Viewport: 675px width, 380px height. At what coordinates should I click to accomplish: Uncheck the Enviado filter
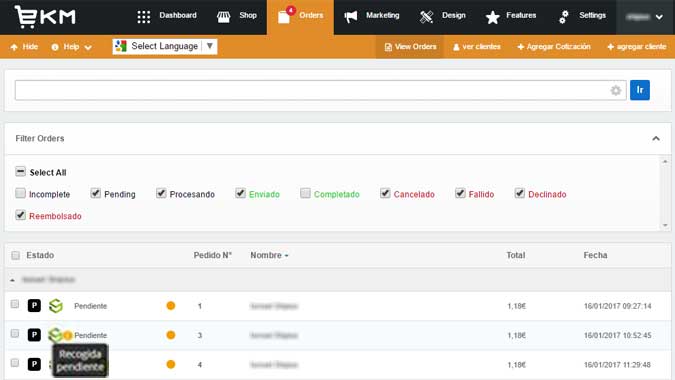click(240, 193)
